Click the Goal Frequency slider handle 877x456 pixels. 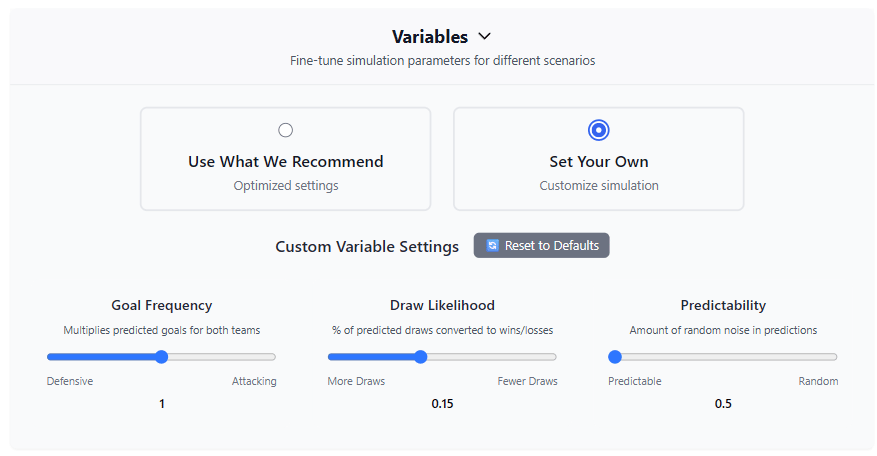[162, 357]
